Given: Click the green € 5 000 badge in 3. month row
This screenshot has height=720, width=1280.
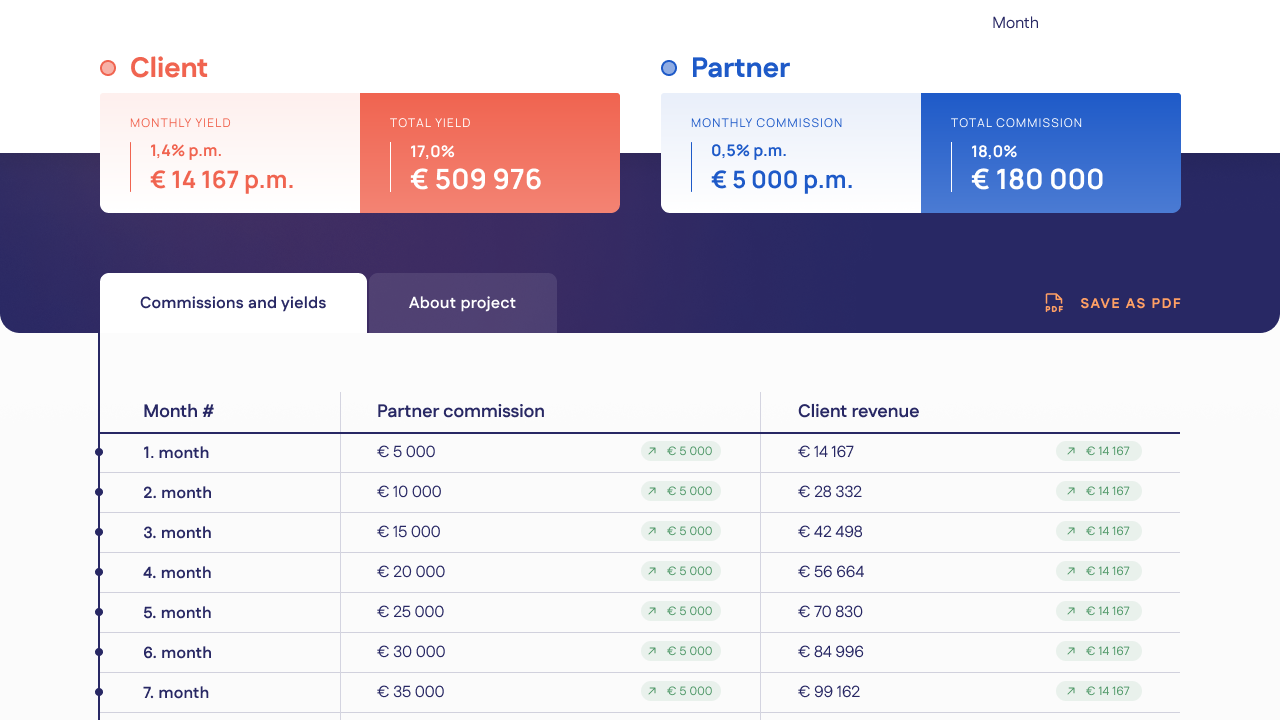Looking at the screenshot, I should tap(681, 531).
